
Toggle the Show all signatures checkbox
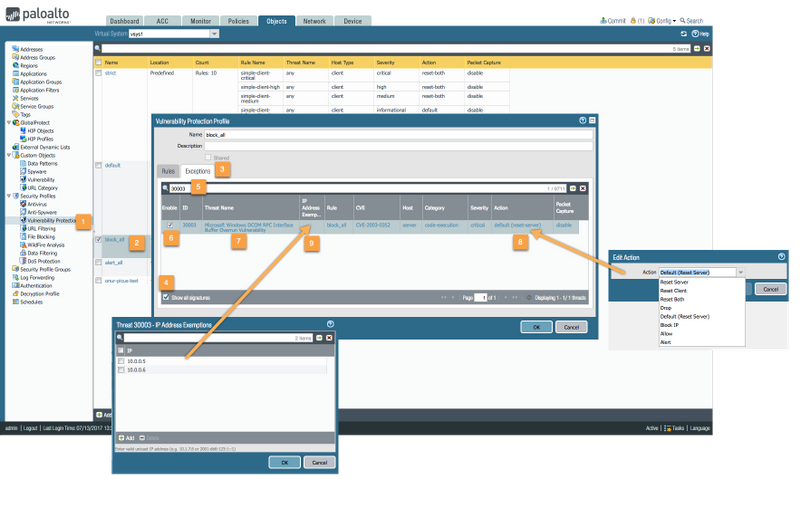(x=166, y=297)
